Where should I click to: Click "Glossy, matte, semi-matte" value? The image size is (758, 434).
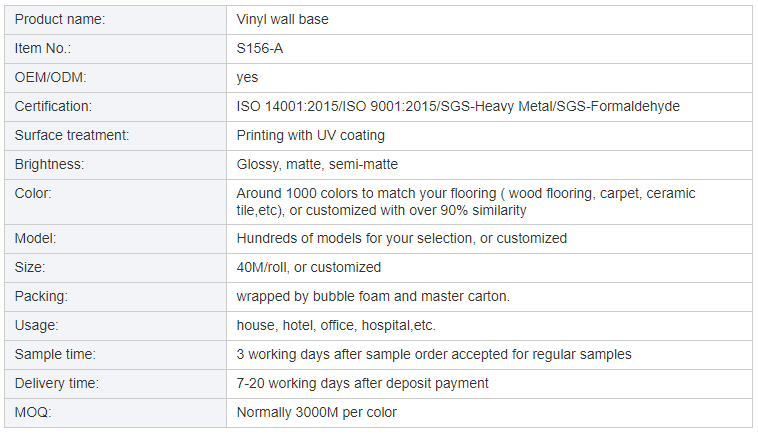point(317,164)
